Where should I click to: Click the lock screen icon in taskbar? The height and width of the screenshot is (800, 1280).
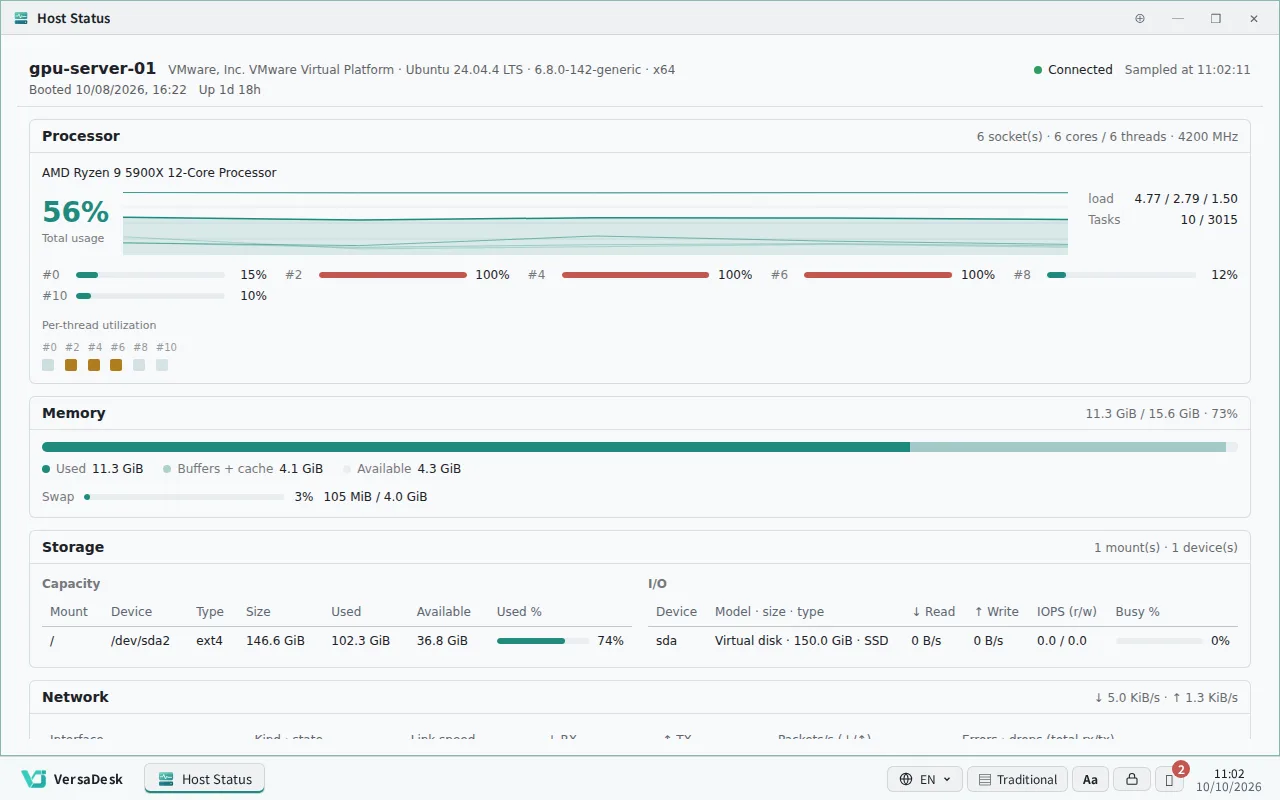click(1131, 779)
